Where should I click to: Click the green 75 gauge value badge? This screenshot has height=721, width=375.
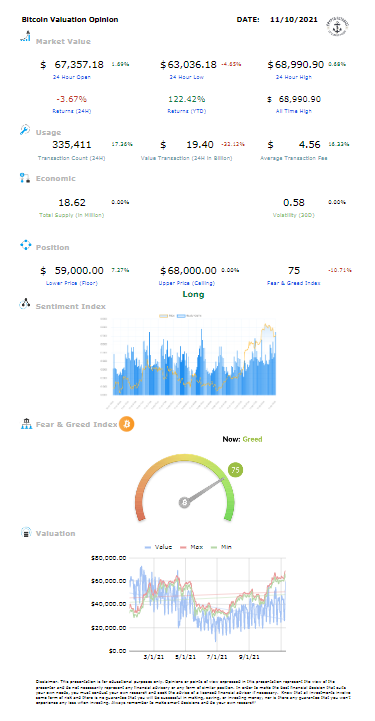(x=236, y=470)
